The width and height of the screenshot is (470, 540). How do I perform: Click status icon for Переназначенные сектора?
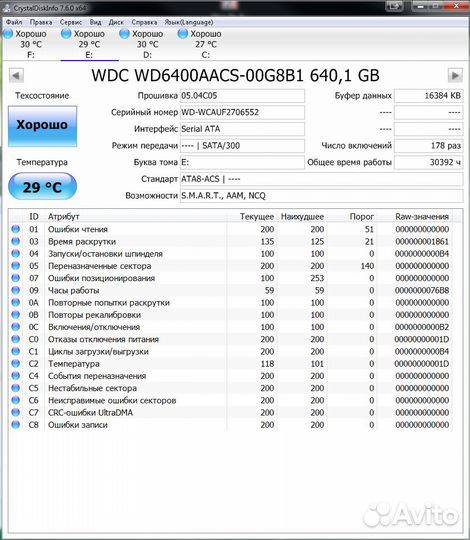click(x=15, y=266)
